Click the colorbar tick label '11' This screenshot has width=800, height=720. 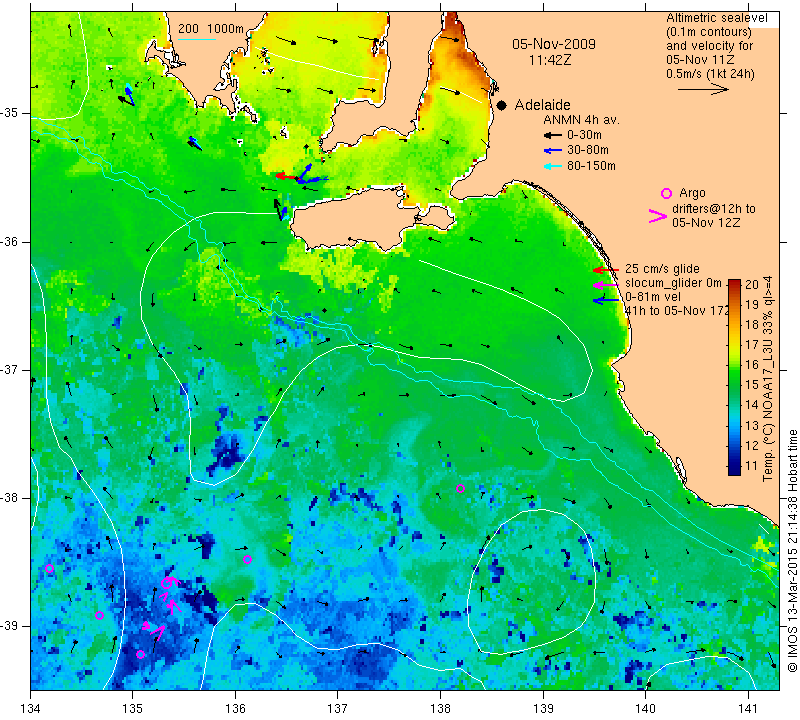tap(752, 465)
